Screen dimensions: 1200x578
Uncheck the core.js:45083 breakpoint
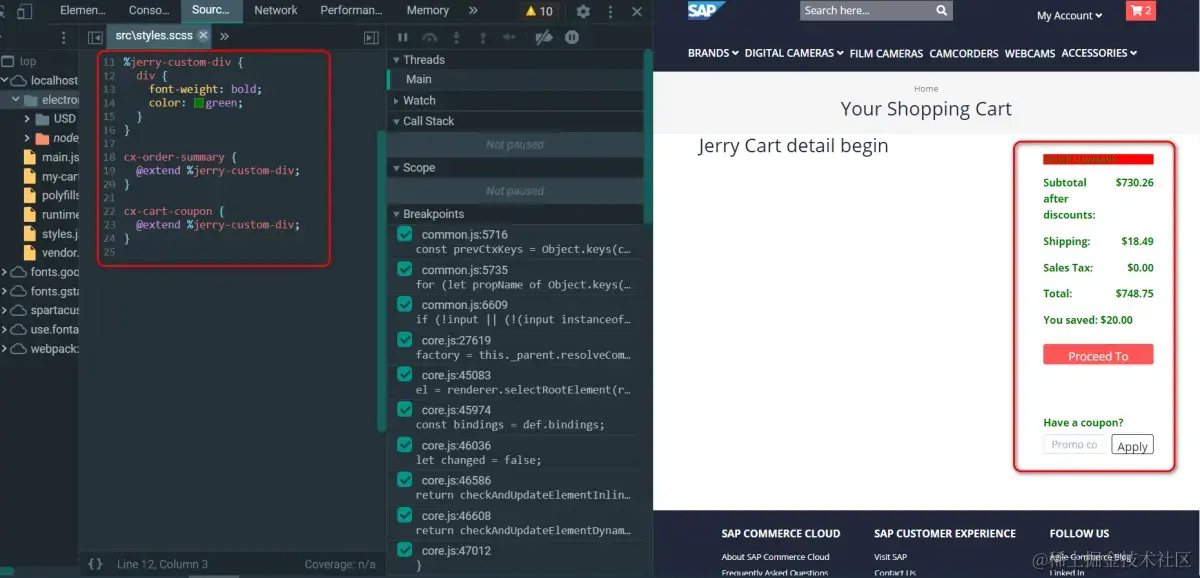[x=404, y=374]
